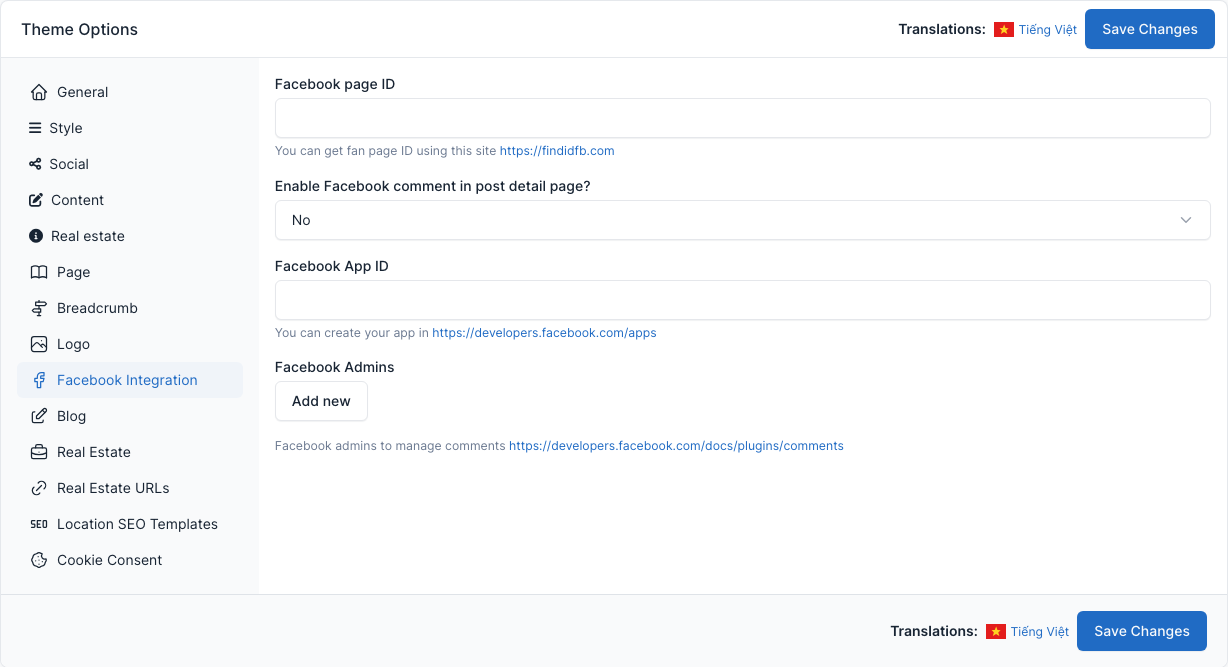Viewport: 1228px width, 667px height.
Task: Click the General home icon
Action: coord(39,92)
